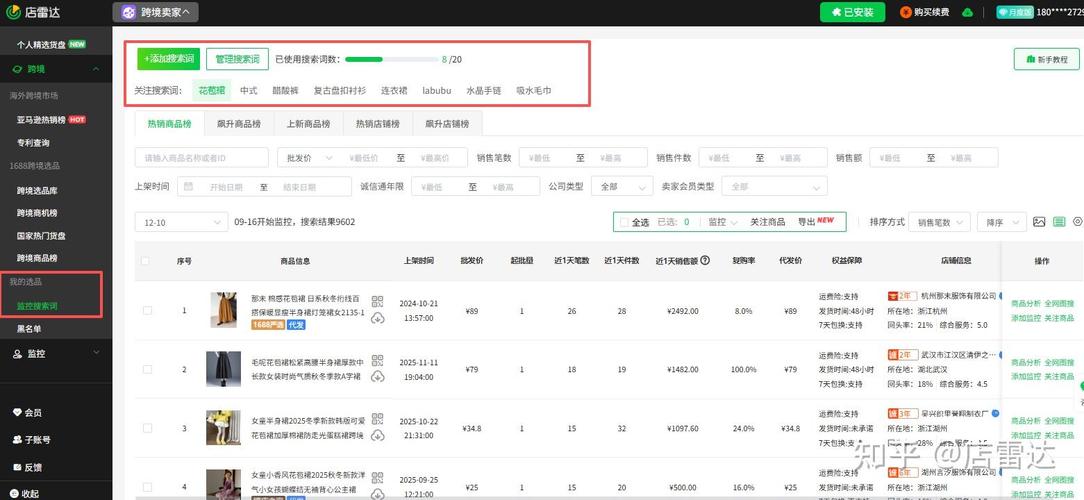Click the search-term usage progress bar
The image size is (1084, 500).
[391, 60]
